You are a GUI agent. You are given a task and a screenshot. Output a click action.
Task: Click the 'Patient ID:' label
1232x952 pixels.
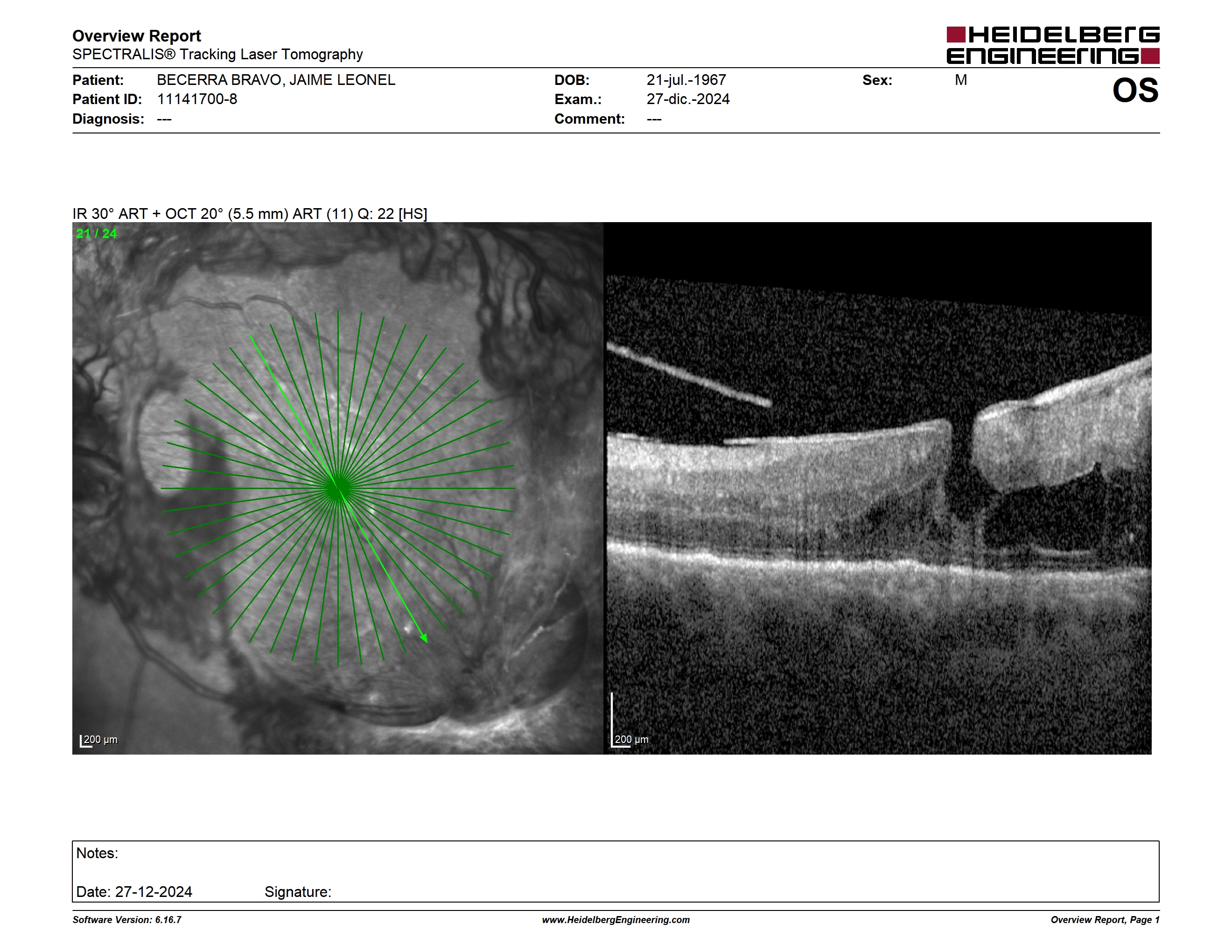click(x=107, y=99)
